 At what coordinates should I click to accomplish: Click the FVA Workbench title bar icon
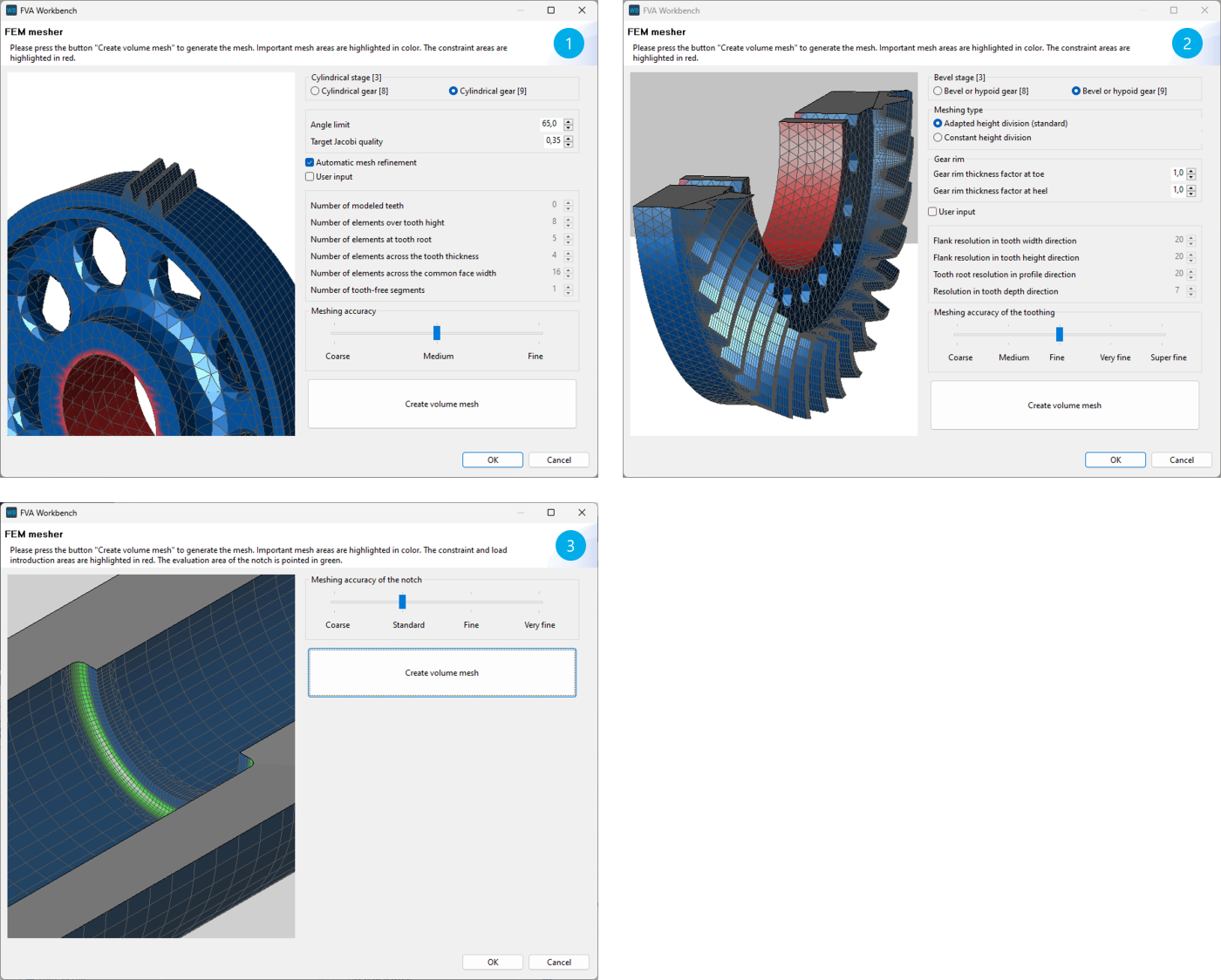coord(10,10)
